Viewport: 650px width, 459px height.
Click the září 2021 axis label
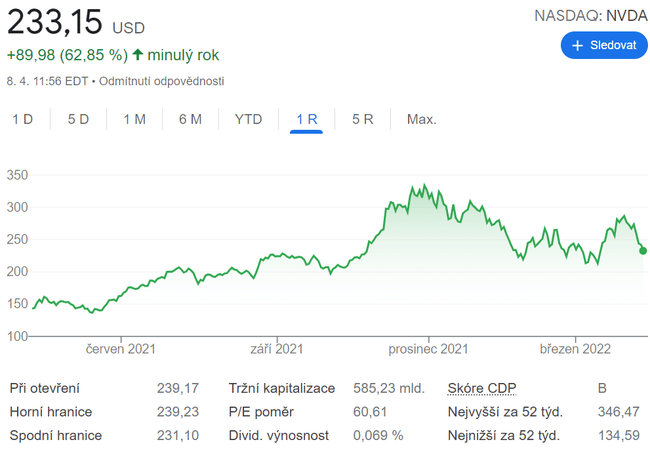click(x=277, y=349)
